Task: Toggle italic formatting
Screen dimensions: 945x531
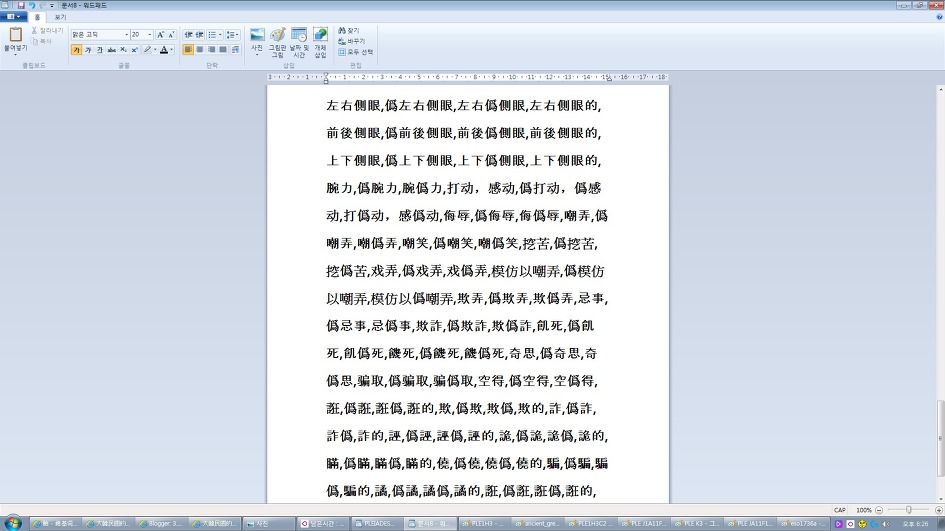Action: click(88, 49)
